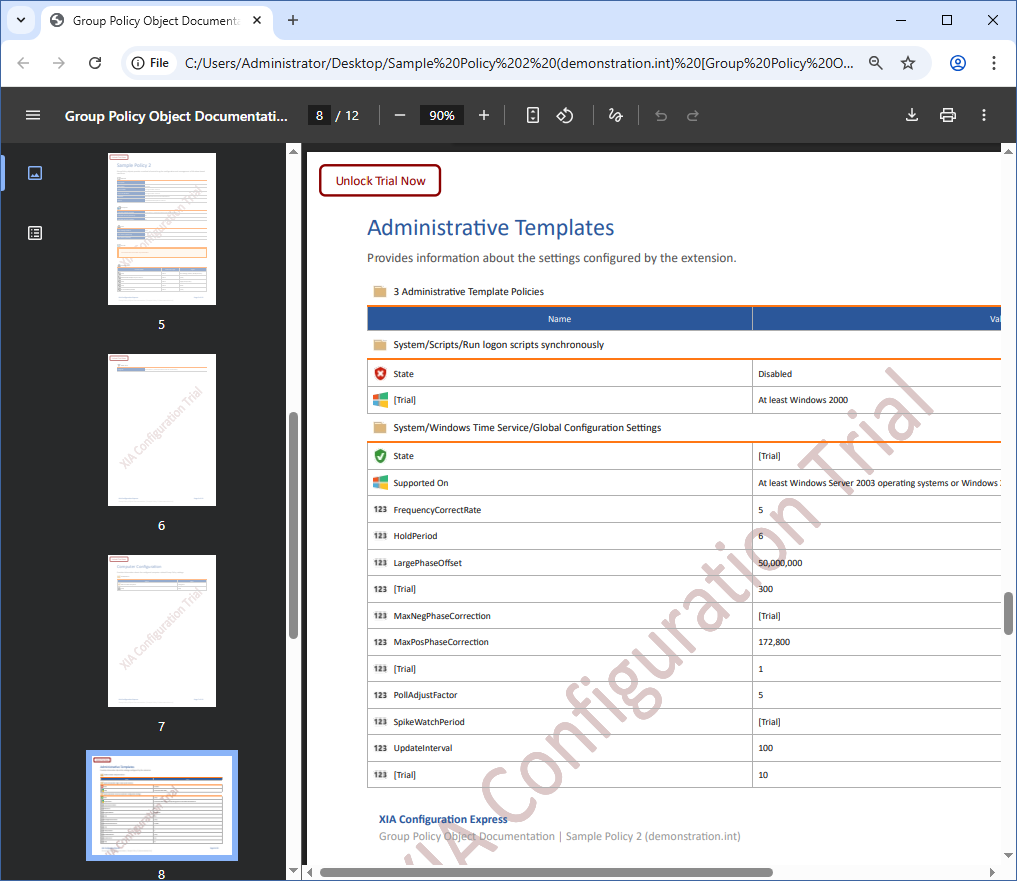Close the Group Policy Object Documentation tab
Screen dimensions: 1017x881
[257, 20]
